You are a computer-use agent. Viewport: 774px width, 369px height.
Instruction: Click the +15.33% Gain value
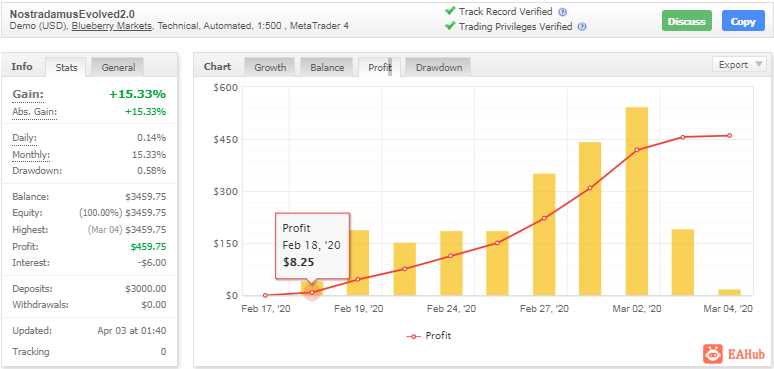click(138, 94)
